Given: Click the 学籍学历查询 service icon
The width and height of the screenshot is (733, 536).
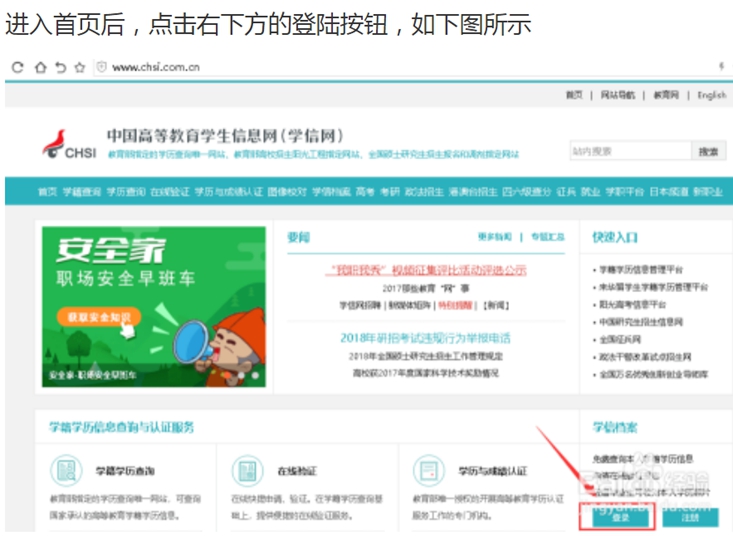Looking at the screenshot, I should [66, 471].
